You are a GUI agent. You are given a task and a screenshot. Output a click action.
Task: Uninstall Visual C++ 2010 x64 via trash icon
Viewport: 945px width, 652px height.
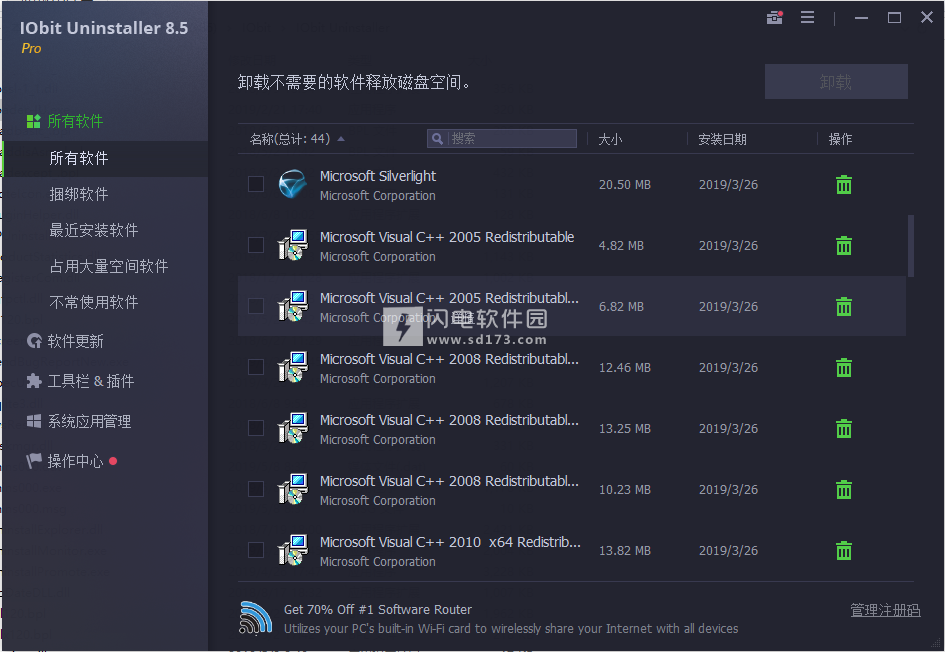click(x=844, y=550)
